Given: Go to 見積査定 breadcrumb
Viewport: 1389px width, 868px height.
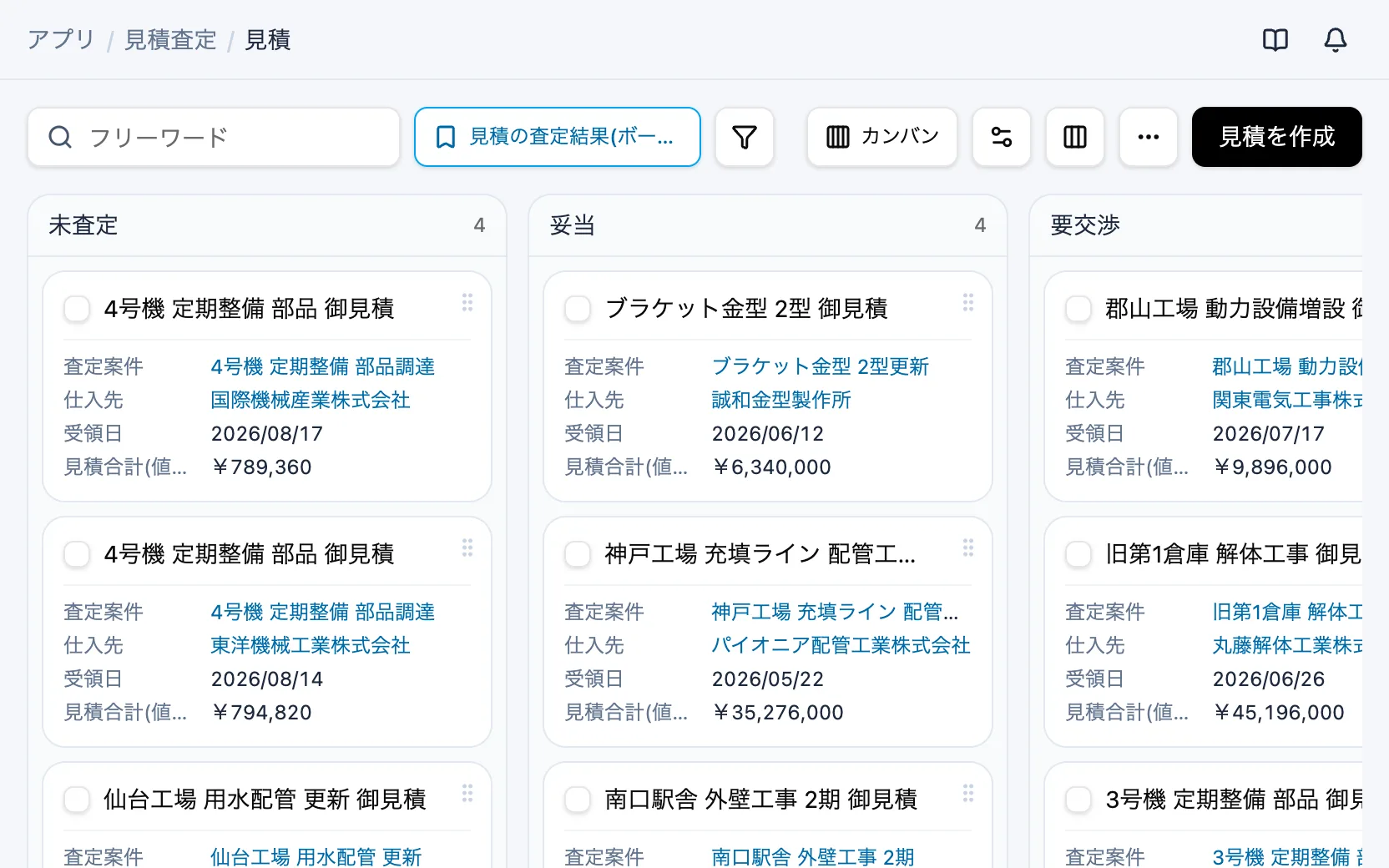Looking at the screenshot, I should 170,39.
